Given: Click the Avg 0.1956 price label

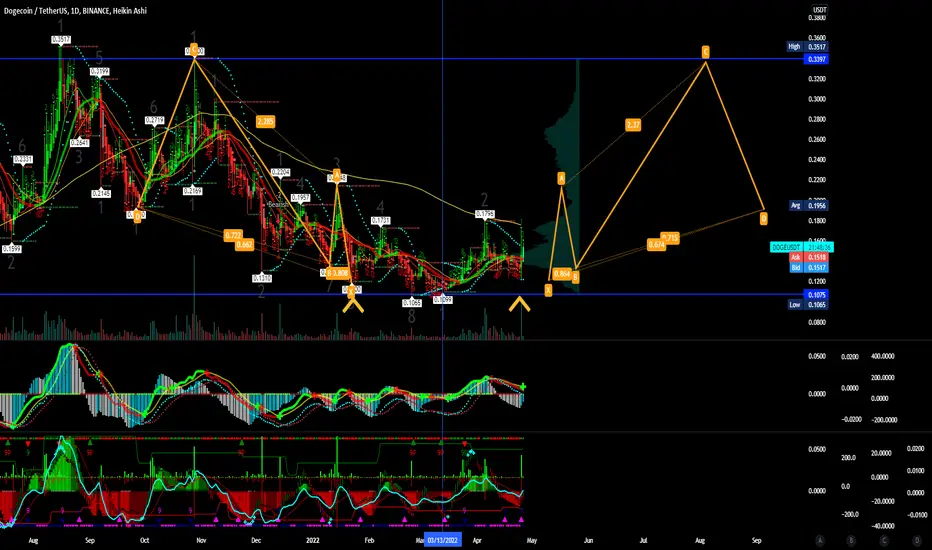Looking at the screenshot, I should pyautogui.click(x=808, y=206).
